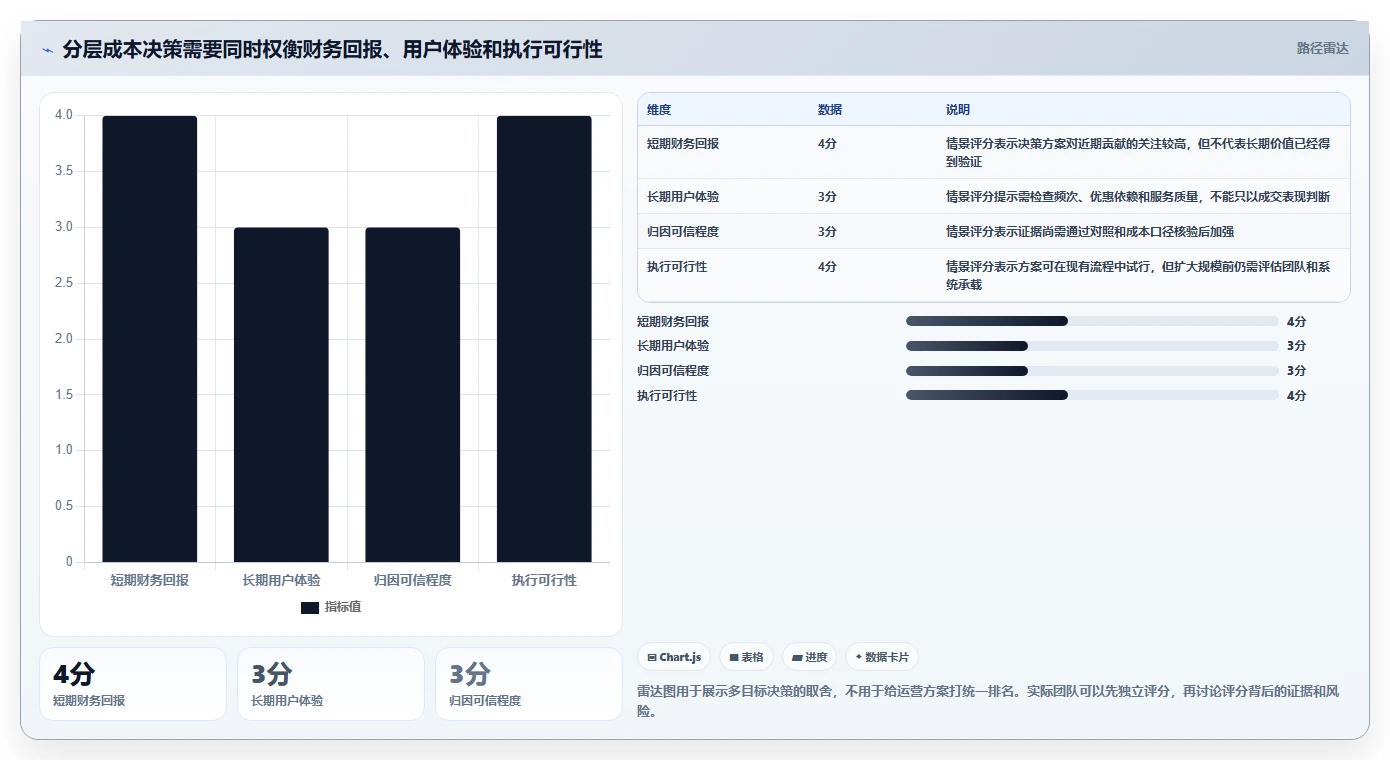Open the 3分 归因可信程度 summary card
This screenshot has width=1390, height=760.
(x=529, y=684)
